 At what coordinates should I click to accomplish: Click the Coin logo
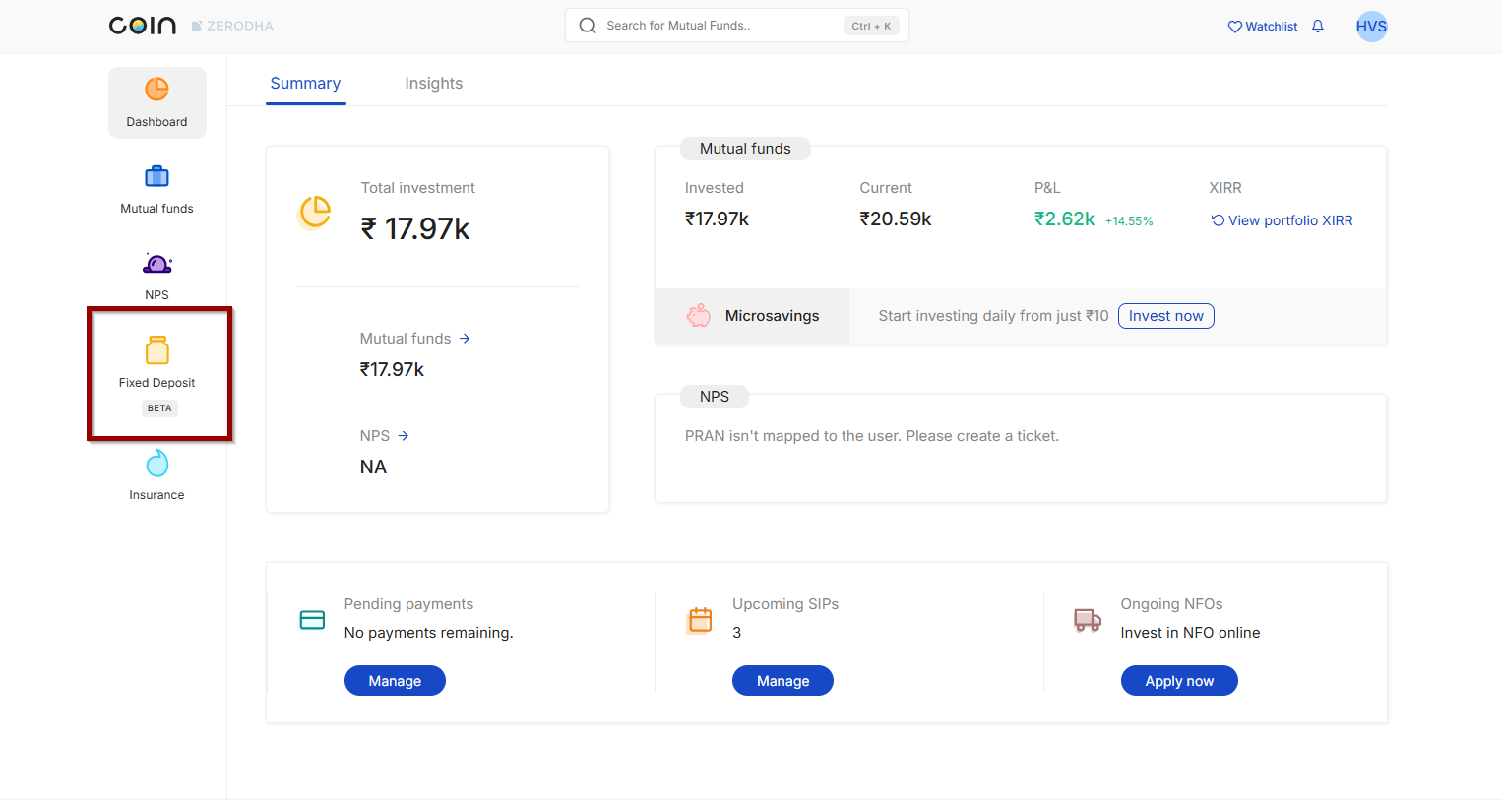point(143,26)
